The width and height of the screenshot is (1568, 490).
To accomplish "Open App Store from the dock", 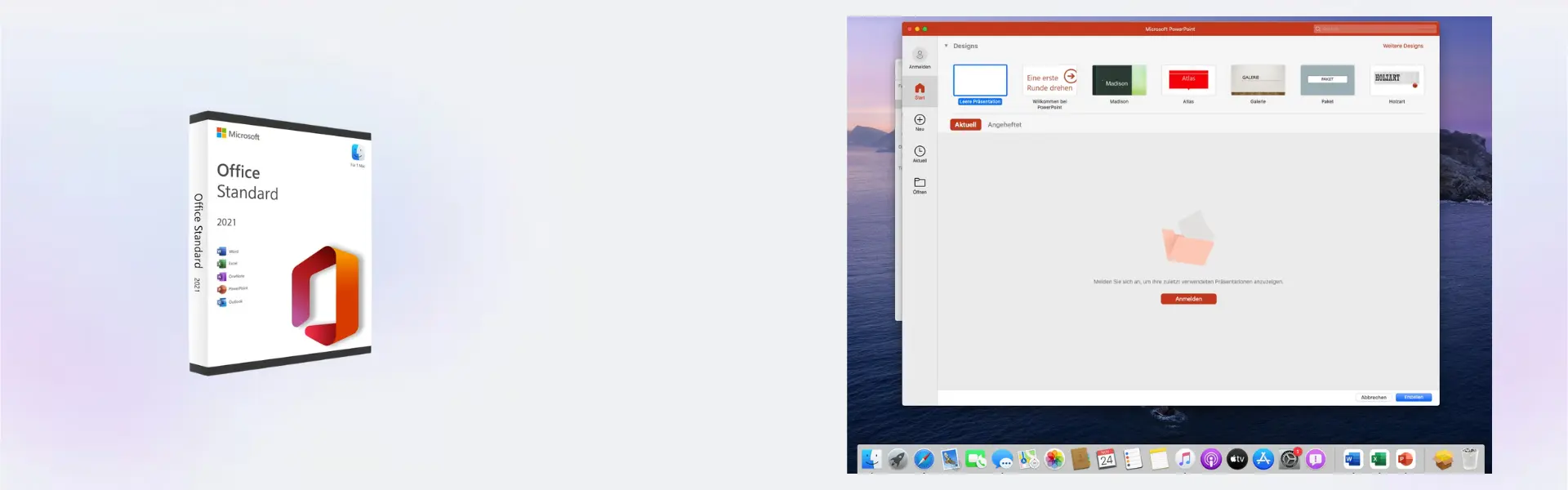I will click(1263, 460).
